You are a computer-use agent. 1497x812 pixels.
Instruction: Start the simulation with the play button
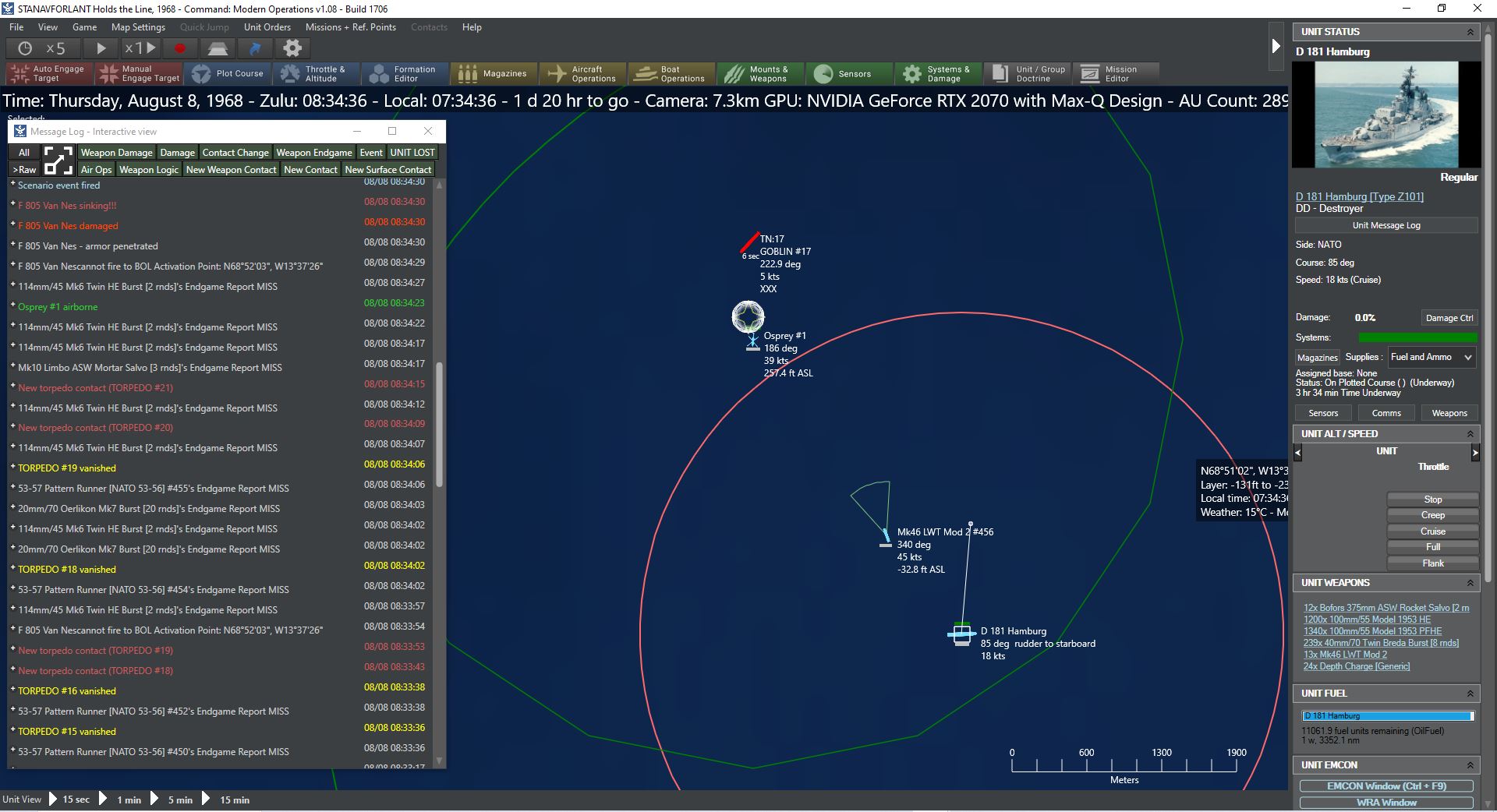101,48
